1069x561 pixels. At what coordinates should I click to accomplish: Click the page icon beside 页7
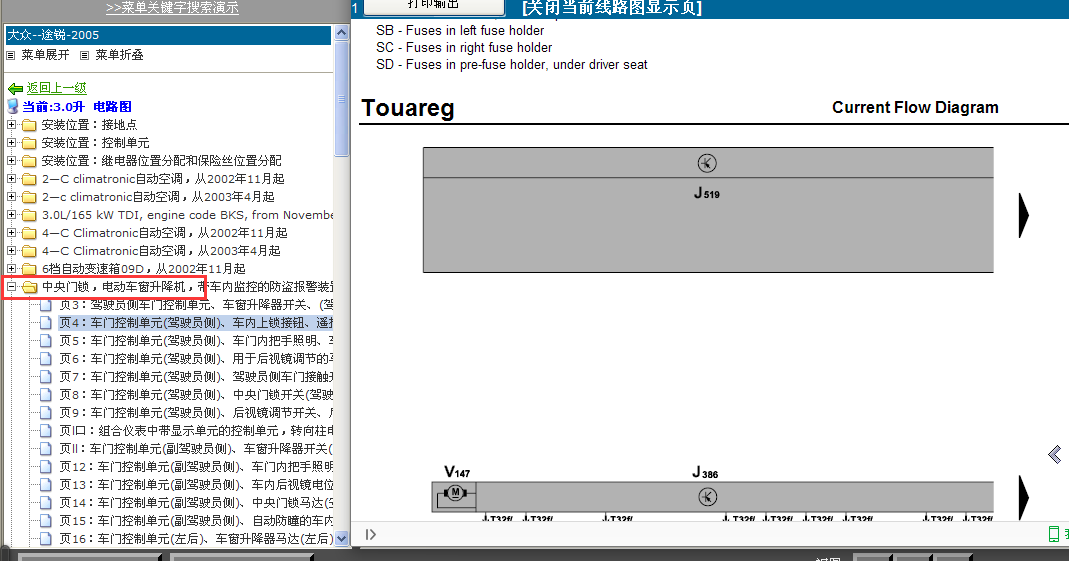coord(46,377)
